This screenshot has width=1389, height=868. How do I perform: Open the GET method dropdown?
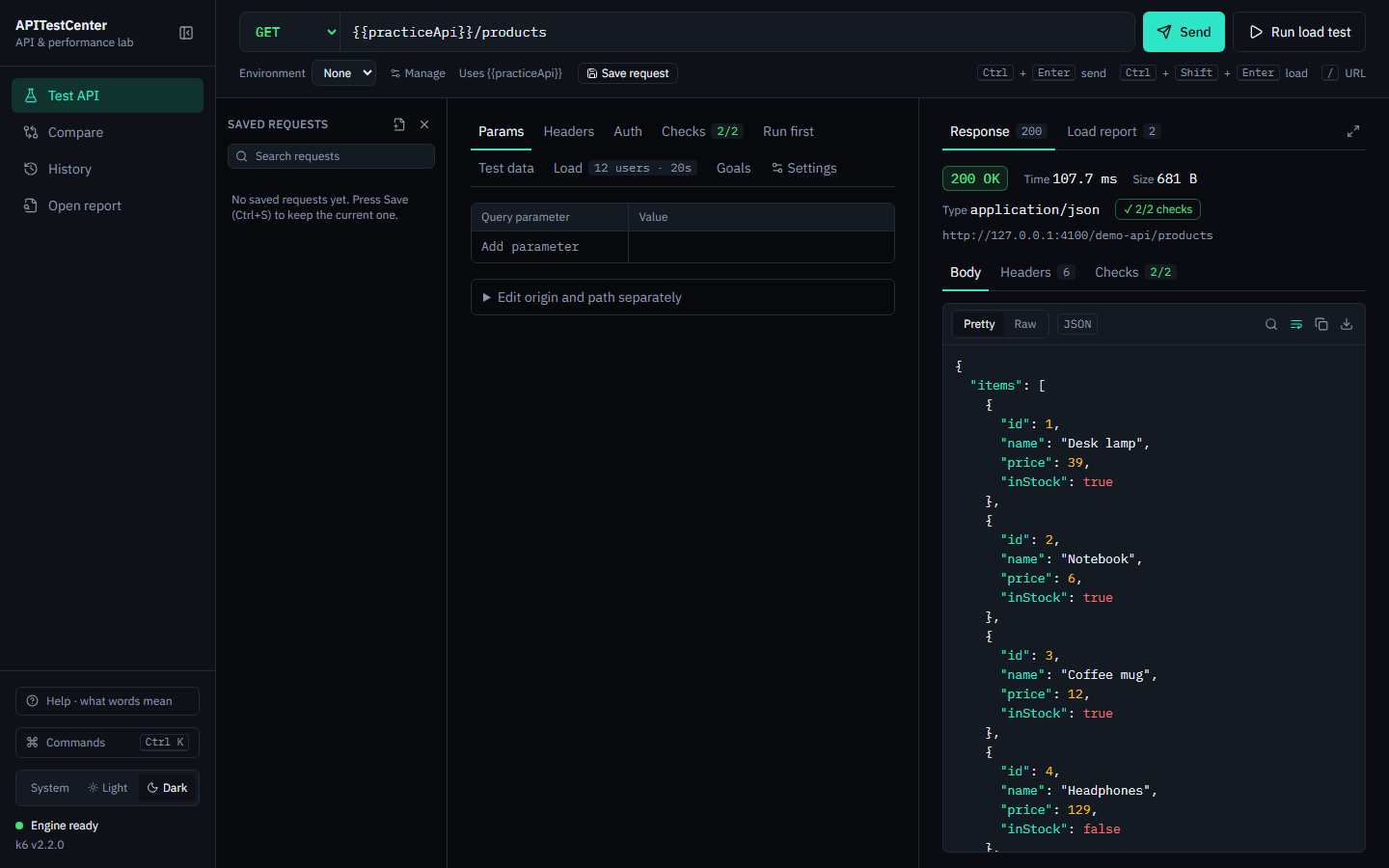pos(290,32)
